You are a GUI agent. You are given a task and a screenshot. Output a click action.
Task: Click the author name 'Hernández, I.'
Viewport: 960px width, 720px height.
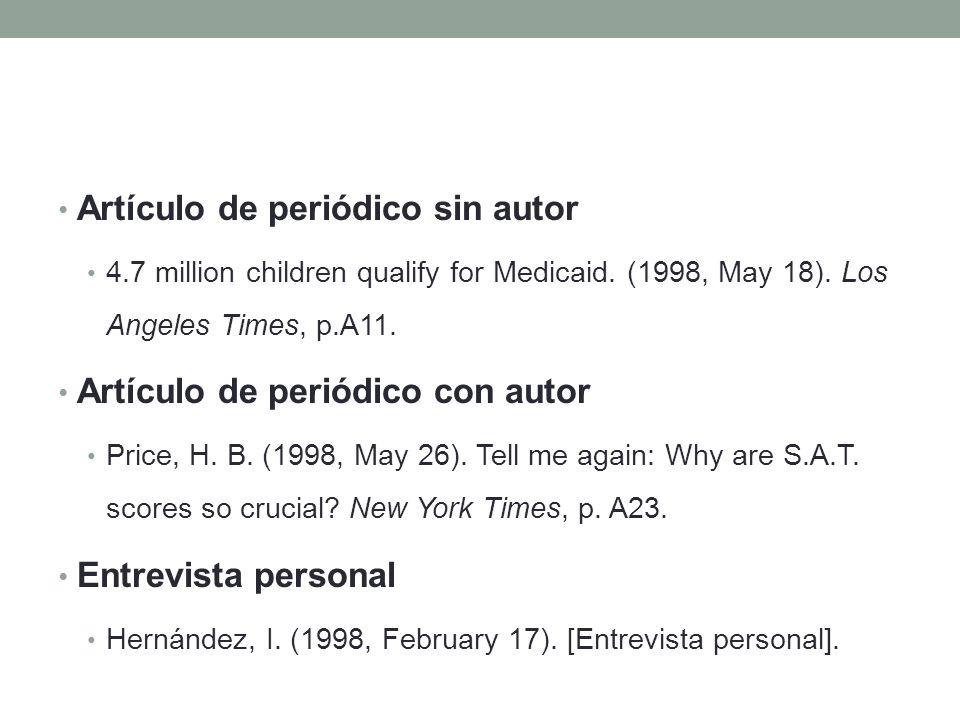(x=193, y=640)
